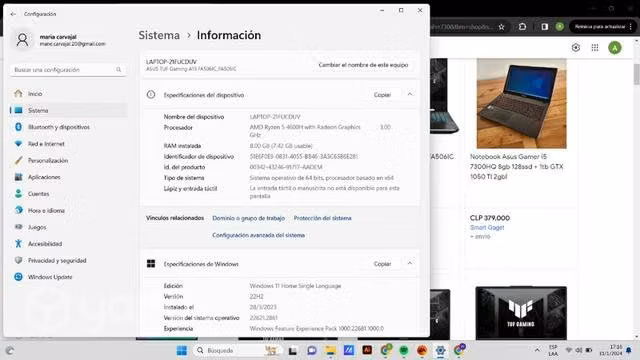Go back with the Configuración back arrow
640x360 pixels.
[13, 14]
